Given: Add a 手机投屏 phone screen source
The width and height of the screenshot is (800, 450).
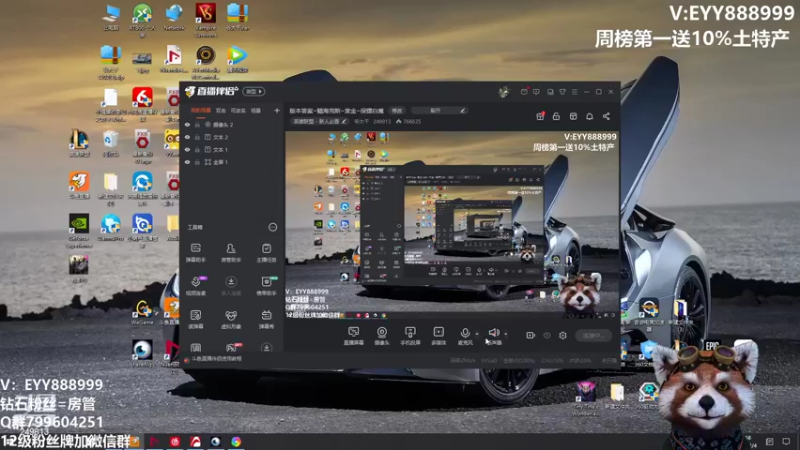Looking at the screenshot, I should coord(410,336).
